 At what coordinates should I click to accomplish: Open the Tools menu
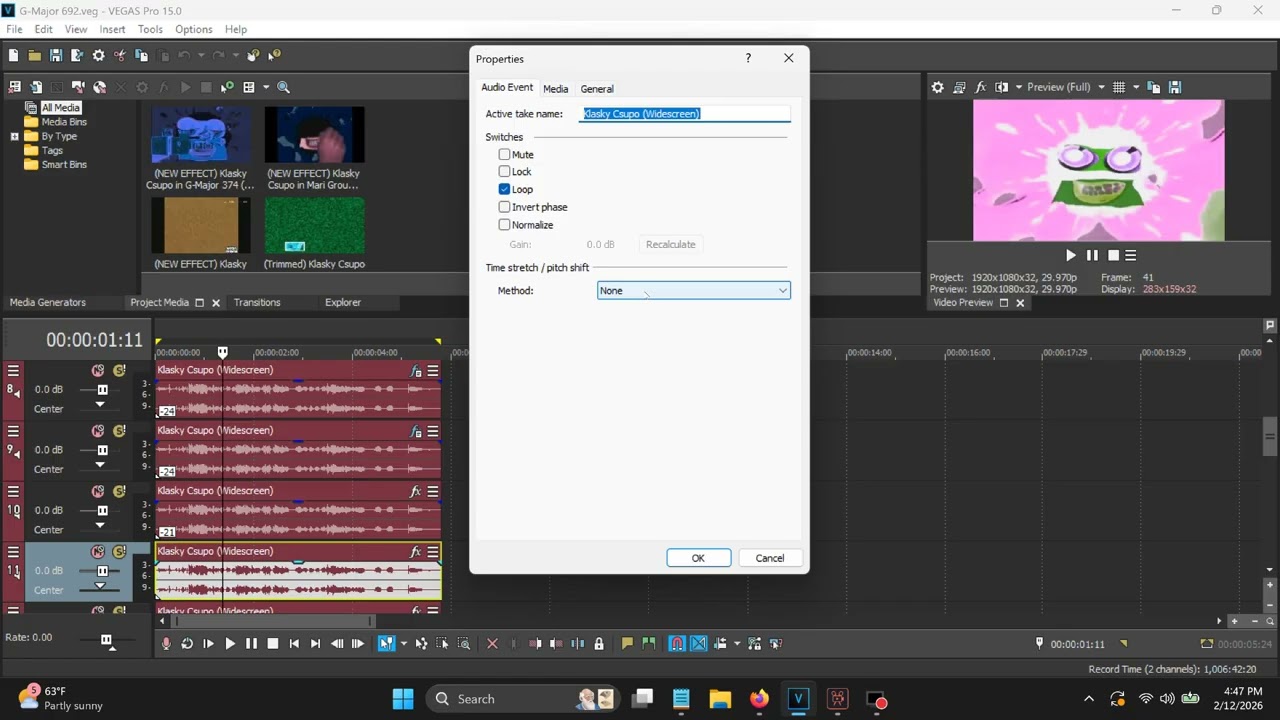(x=150, y=29)
